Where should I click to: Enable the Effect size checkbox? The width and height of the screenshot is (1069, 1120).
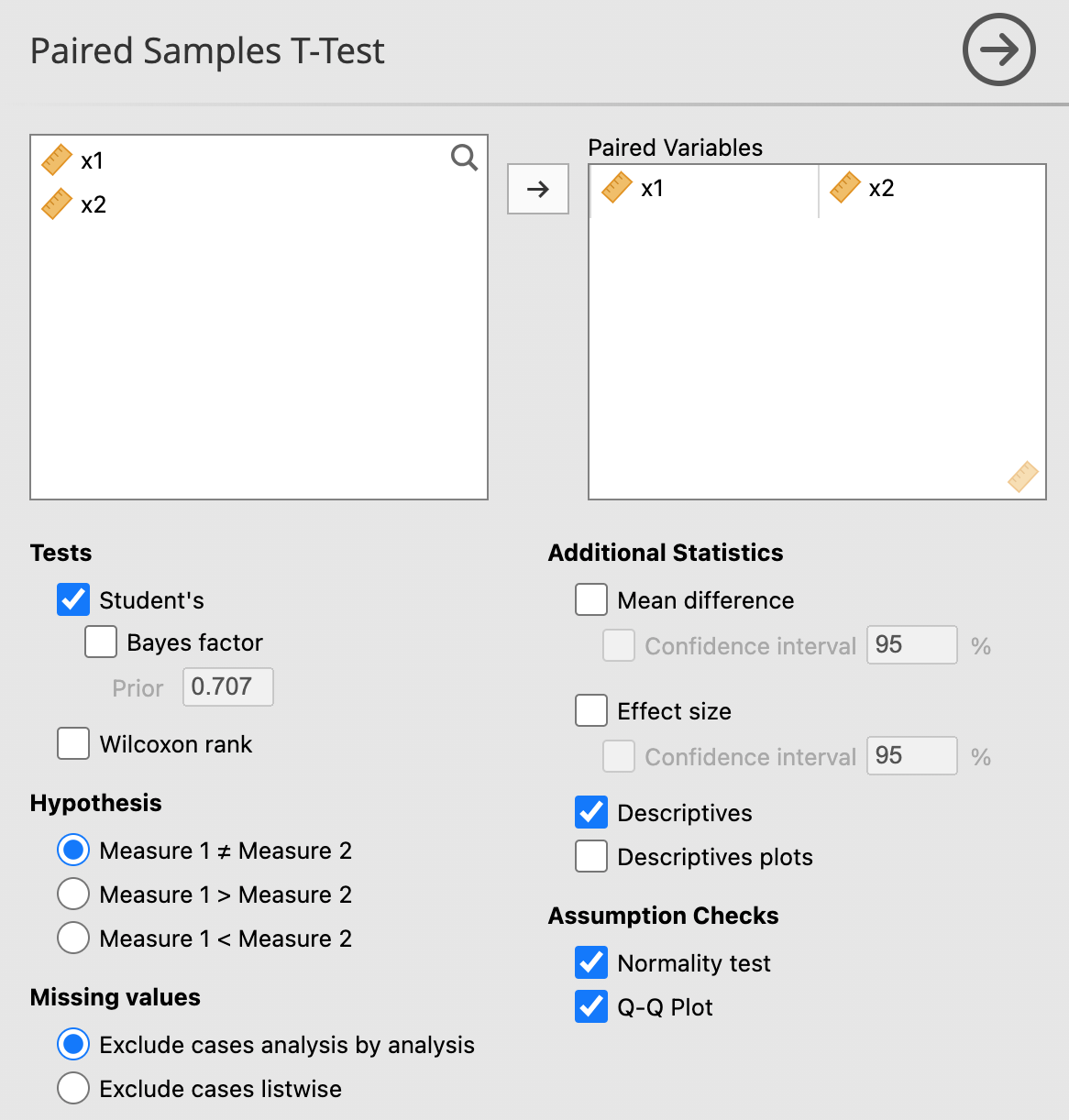591,710
